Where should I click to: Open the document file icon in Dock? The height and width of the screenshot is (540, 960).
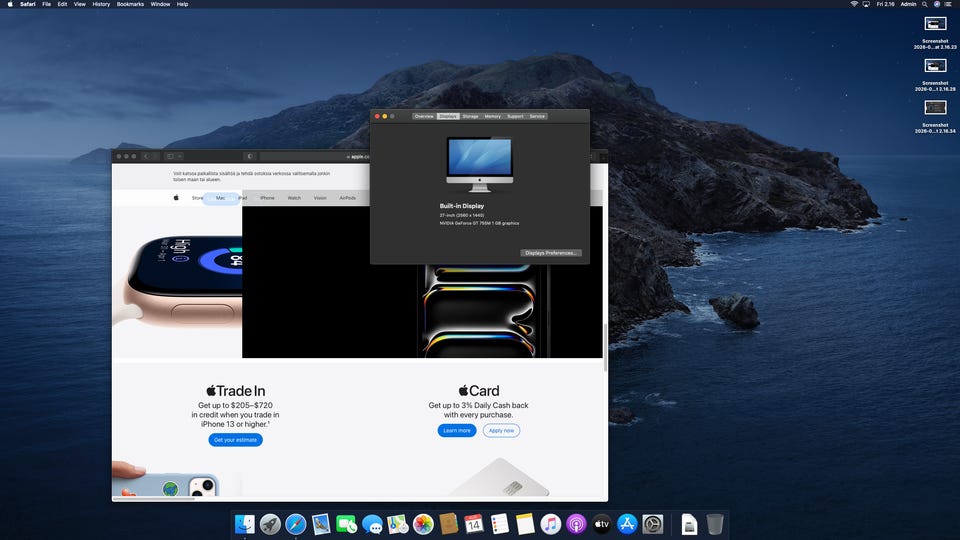click(689, 524)
